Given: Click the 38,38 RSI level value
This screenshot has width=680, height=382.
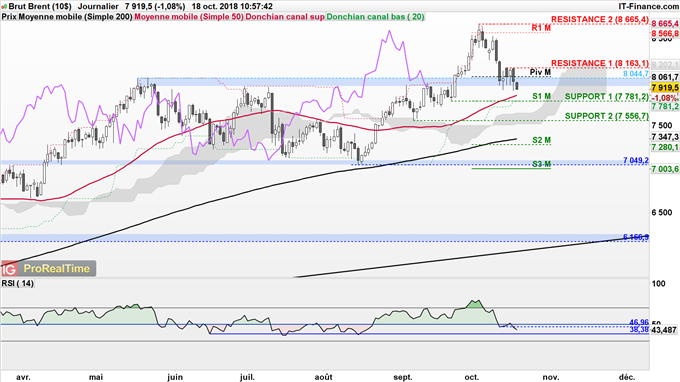Looking at the screenshot, I should pos(639,330).
